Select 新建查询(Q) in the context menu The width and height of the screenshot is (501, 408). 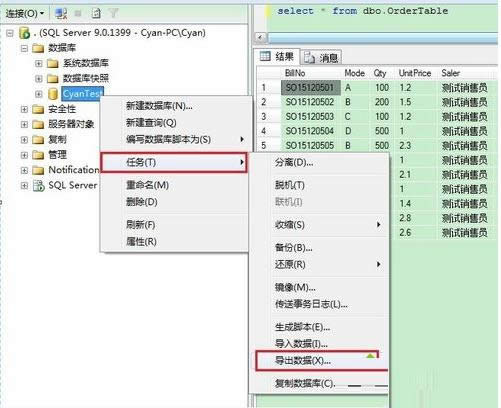(151, 123)
